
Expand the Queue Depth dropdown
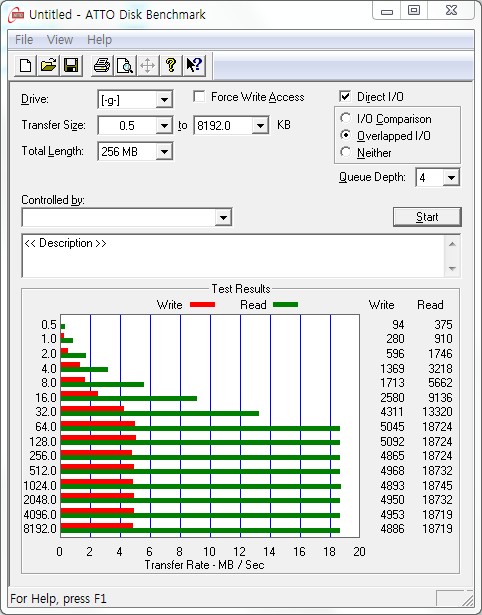[x=451, y=178]
